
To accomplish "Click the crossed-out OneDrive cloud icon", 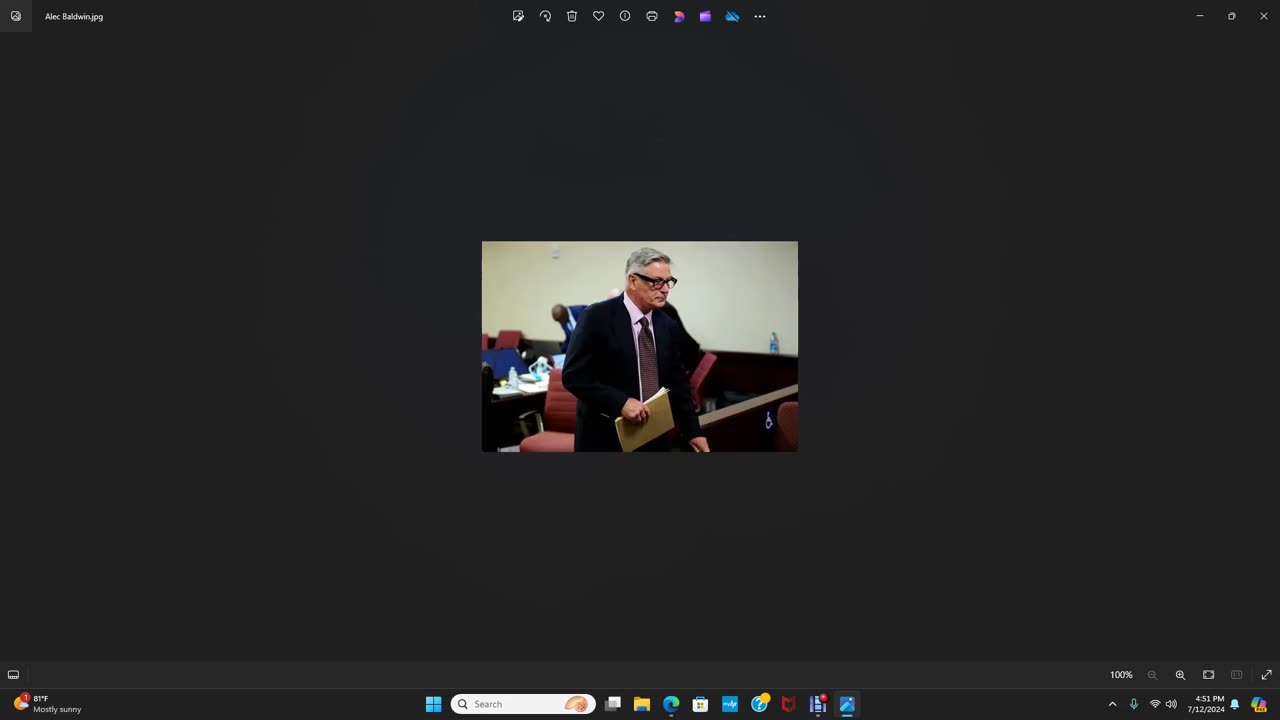I will 732,16.
